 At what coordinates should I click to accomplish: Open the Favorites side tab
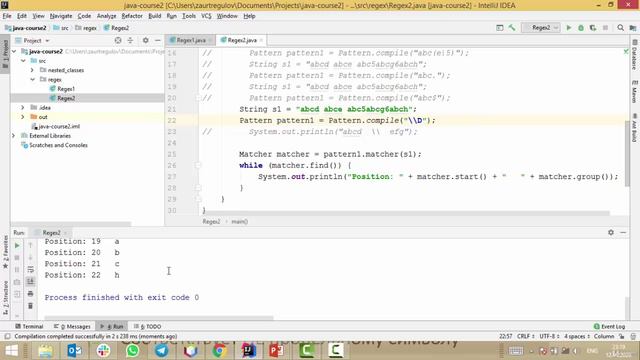pos(5,252)
